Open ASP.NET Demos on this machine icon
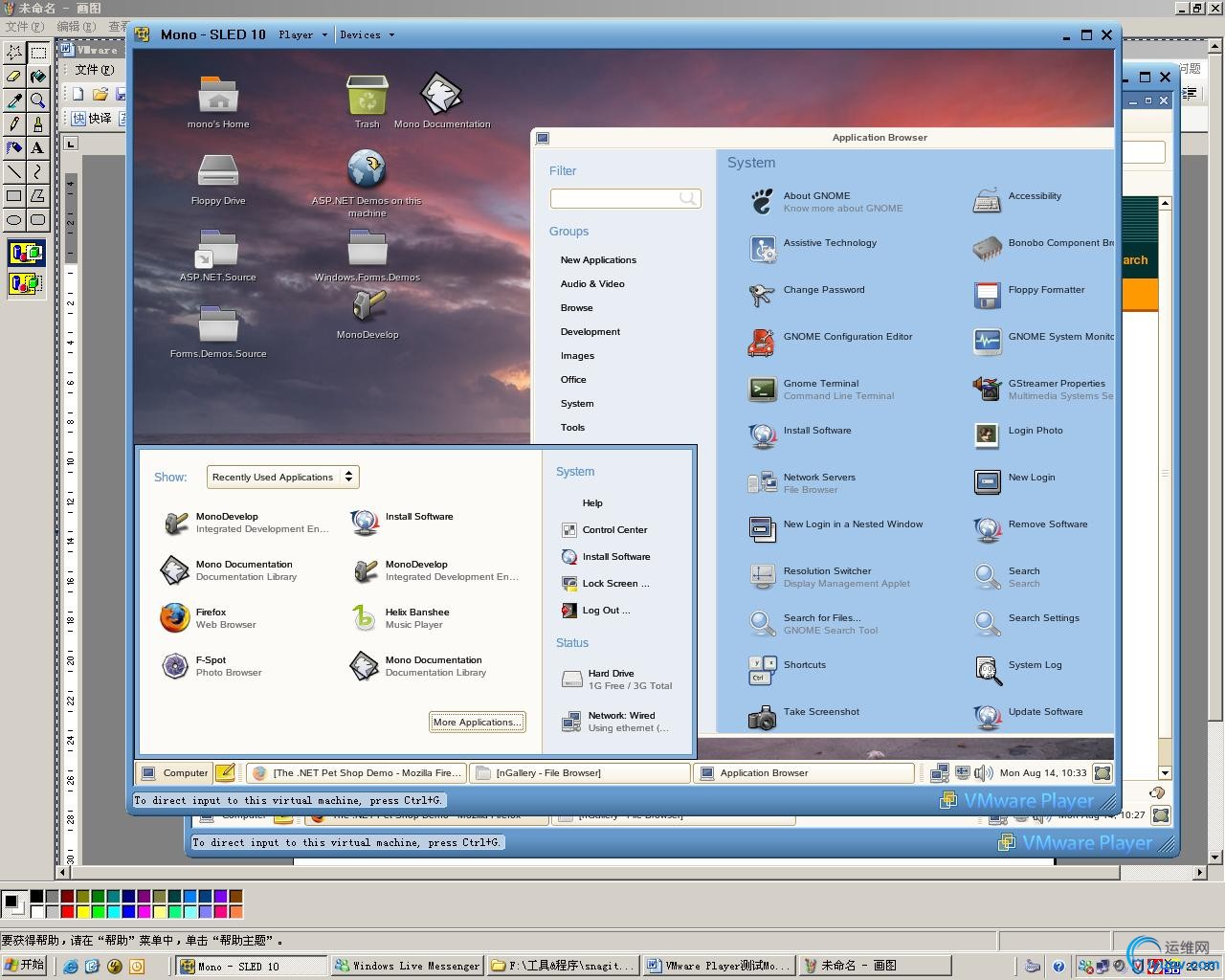Screen dimensions: 1225x980 pos(367,184)
